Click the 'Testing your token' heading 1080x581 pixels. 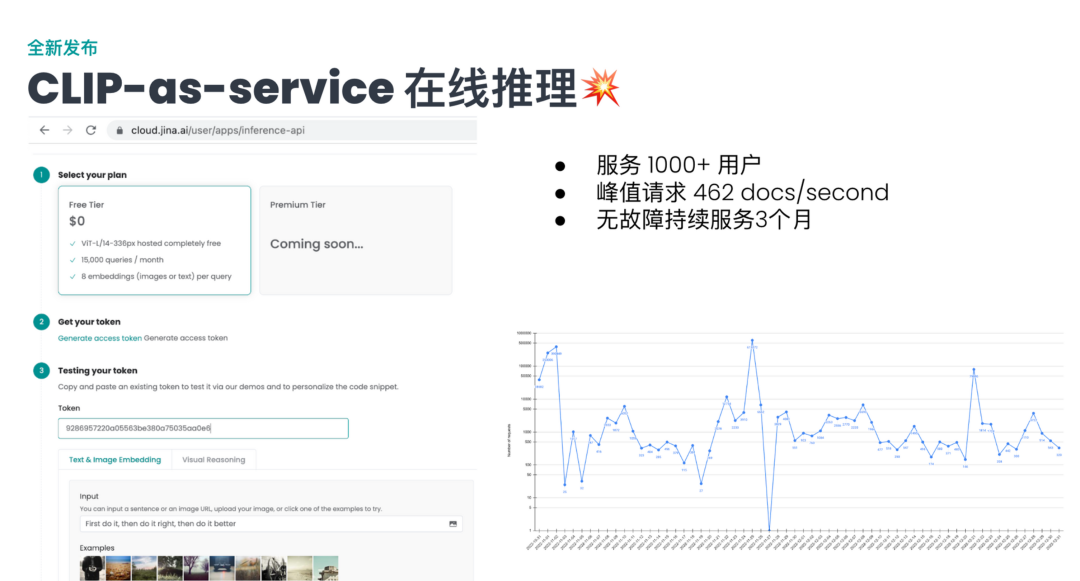tap(97, 370)
